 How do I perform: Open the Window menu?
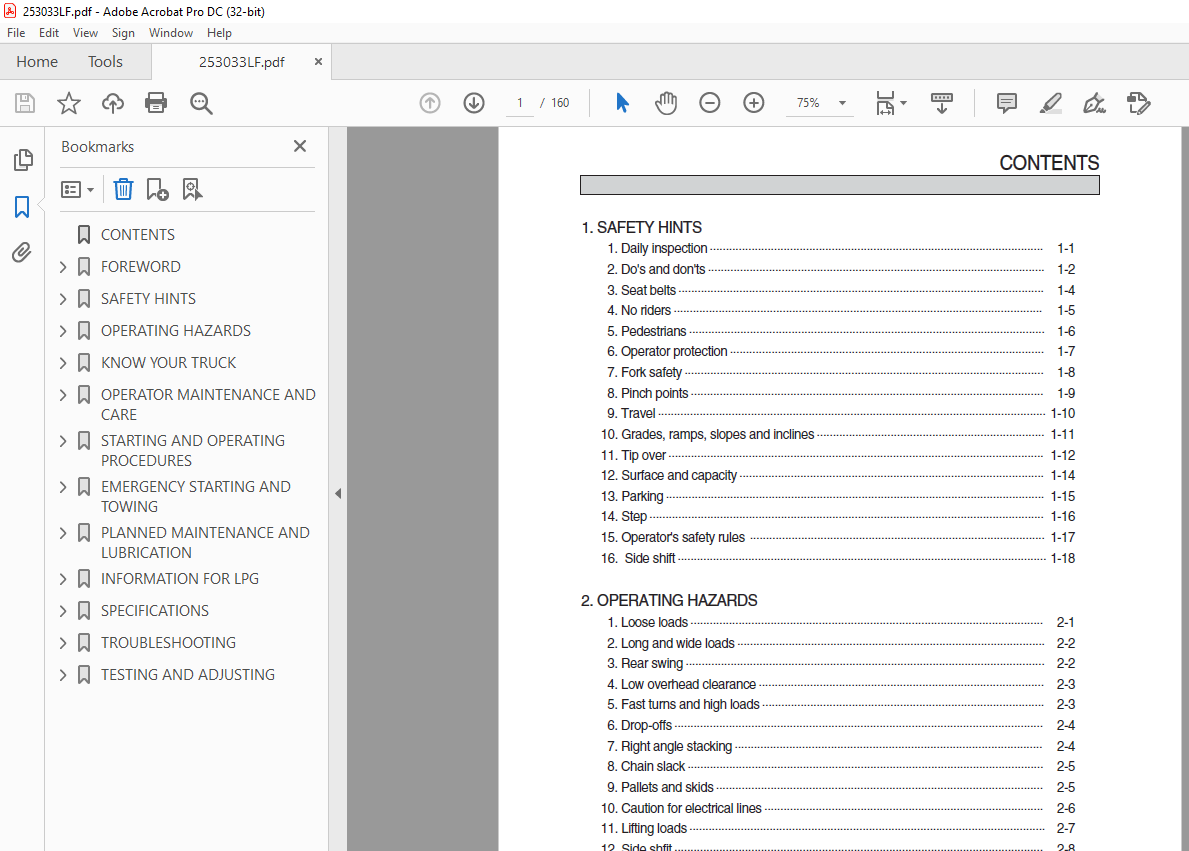point(171,33)
